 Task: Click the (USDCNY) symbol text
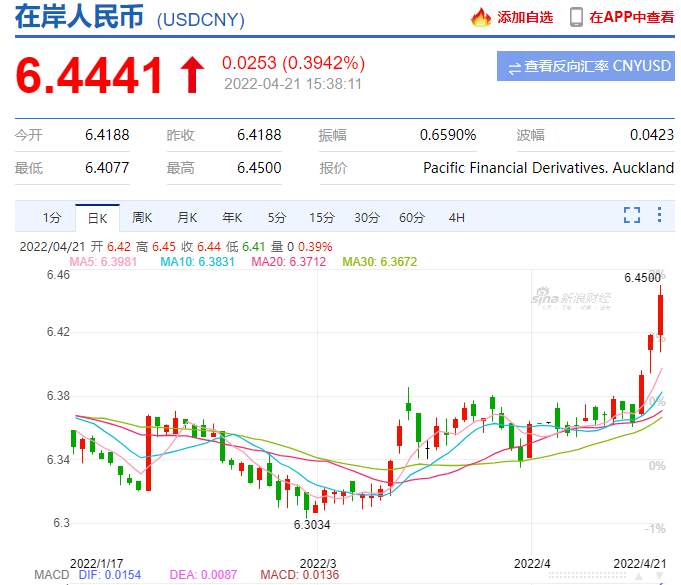(201, 20)
